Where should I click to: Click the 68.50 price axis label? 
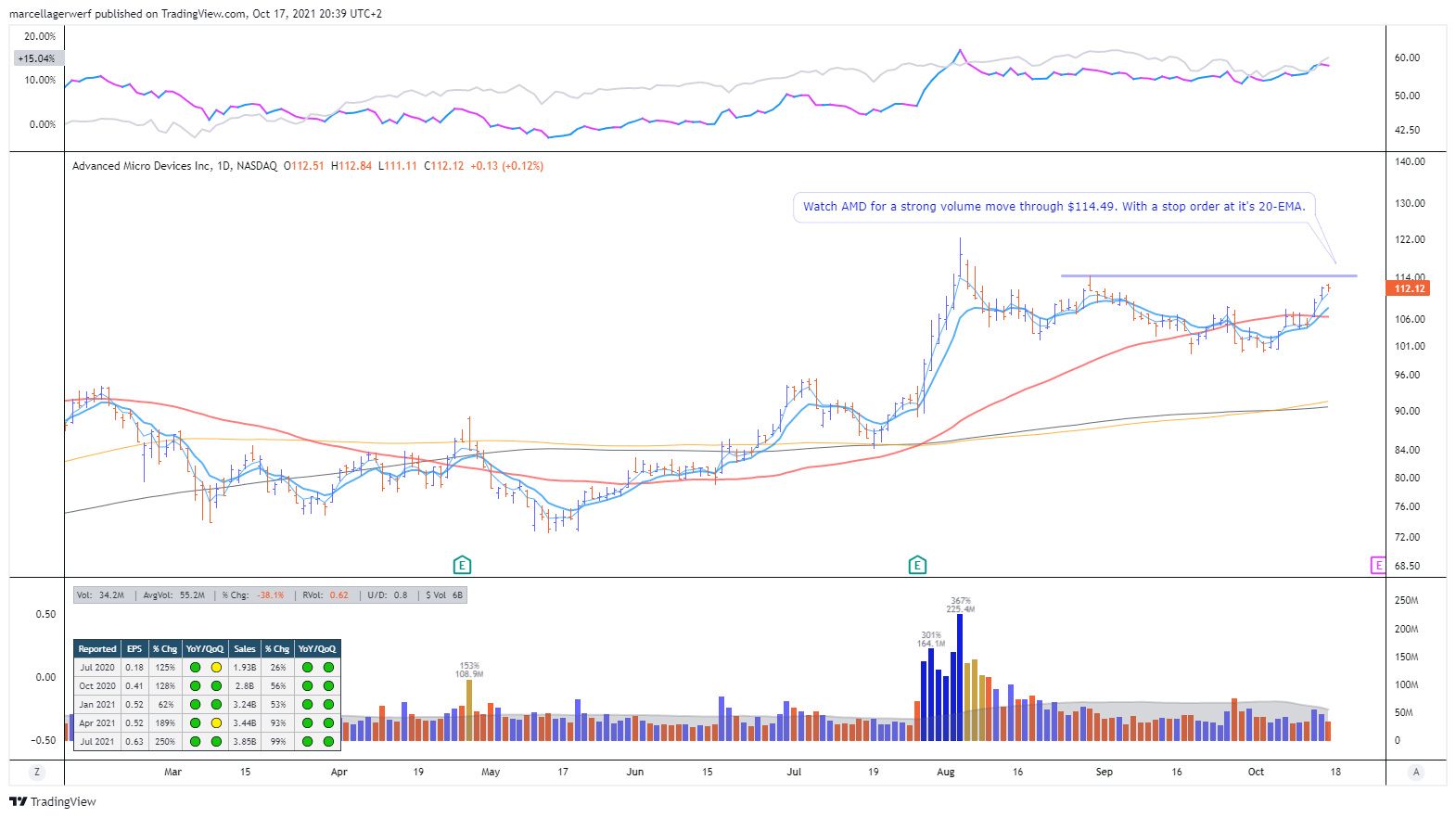[1407, 566]
